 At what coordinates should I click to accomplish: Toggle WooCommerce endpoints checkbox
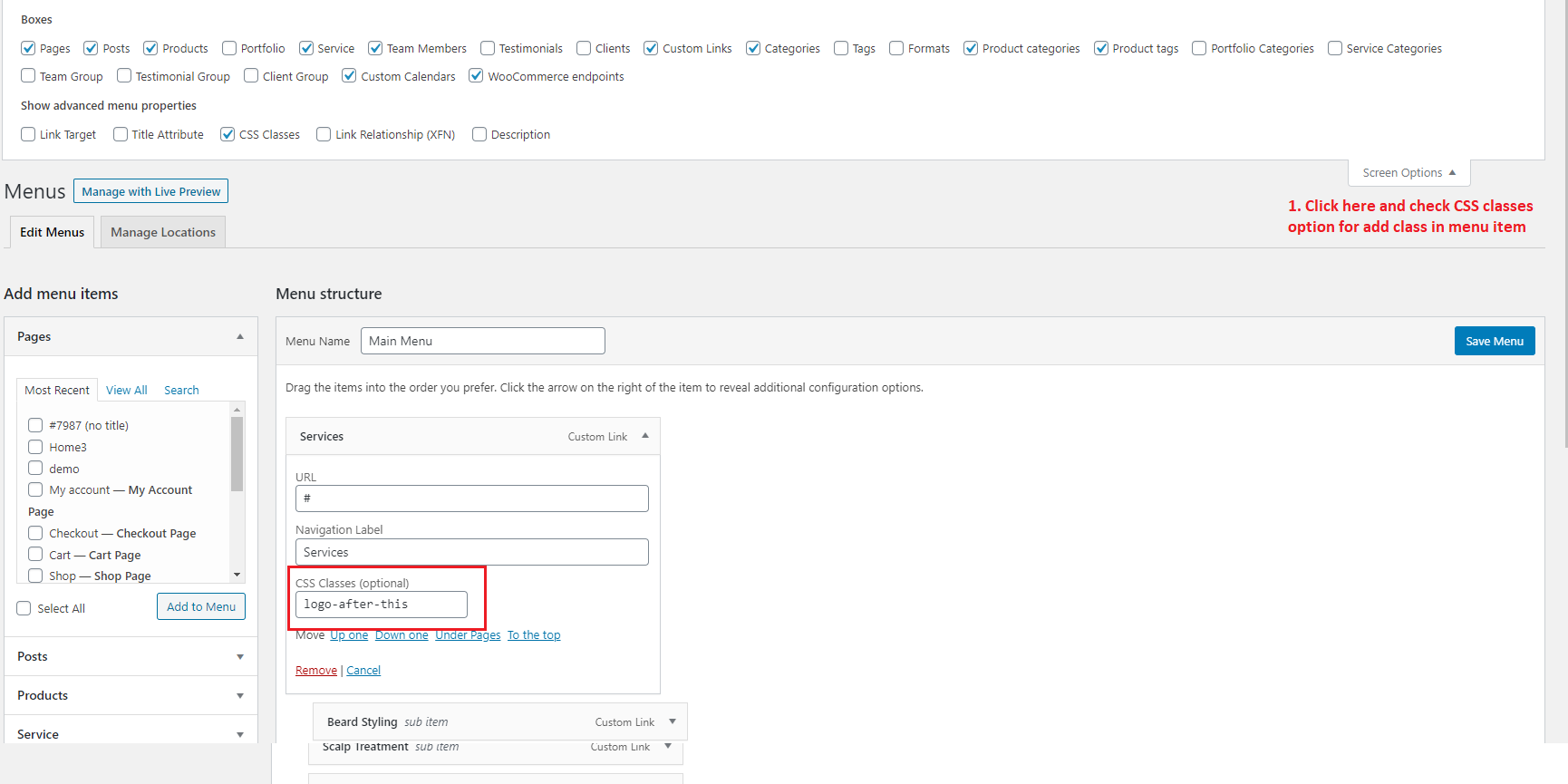[476, 76]
